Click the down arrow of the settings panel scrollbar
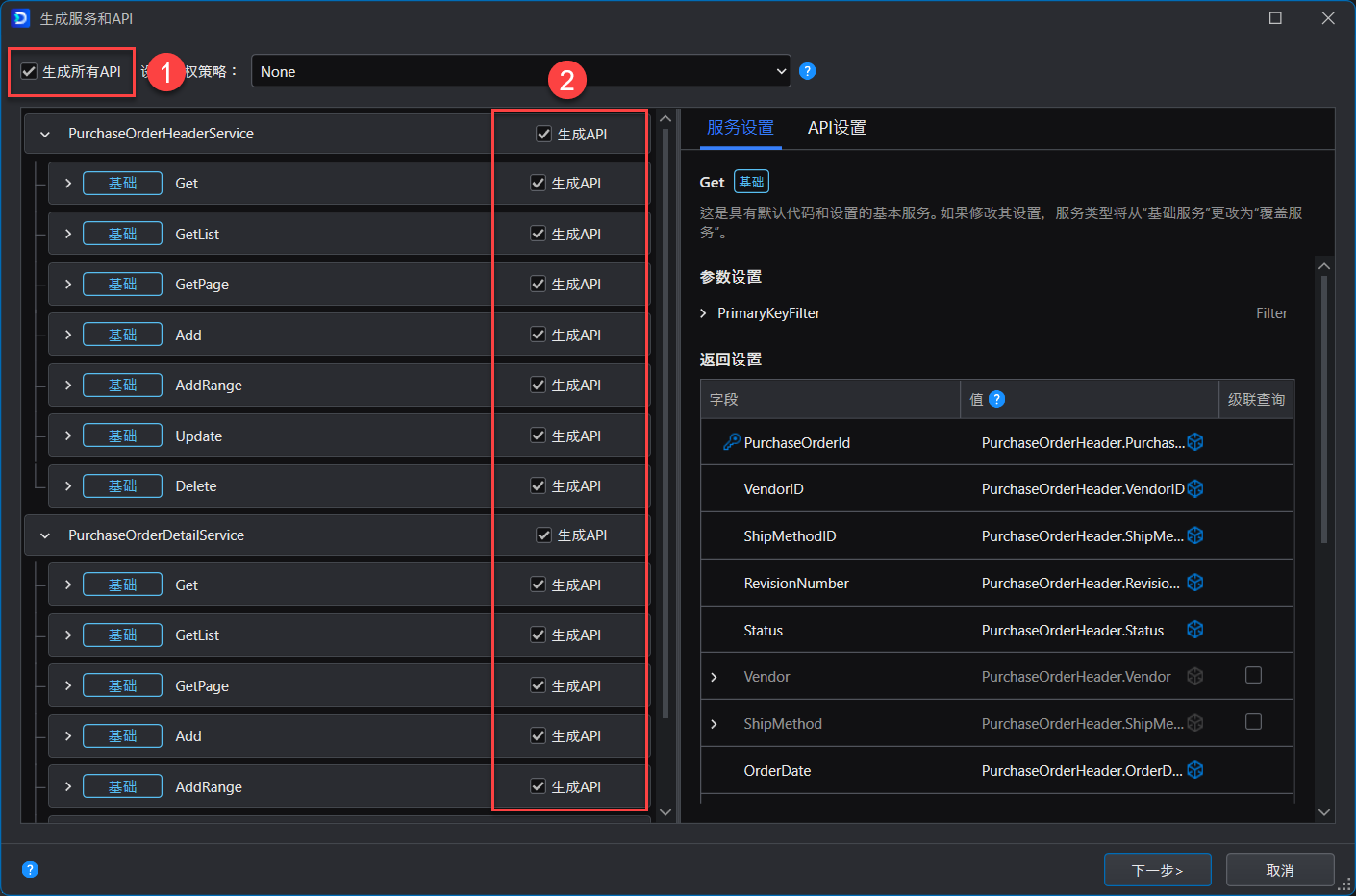This screenshot has height=896, width=1356. 1324,812
